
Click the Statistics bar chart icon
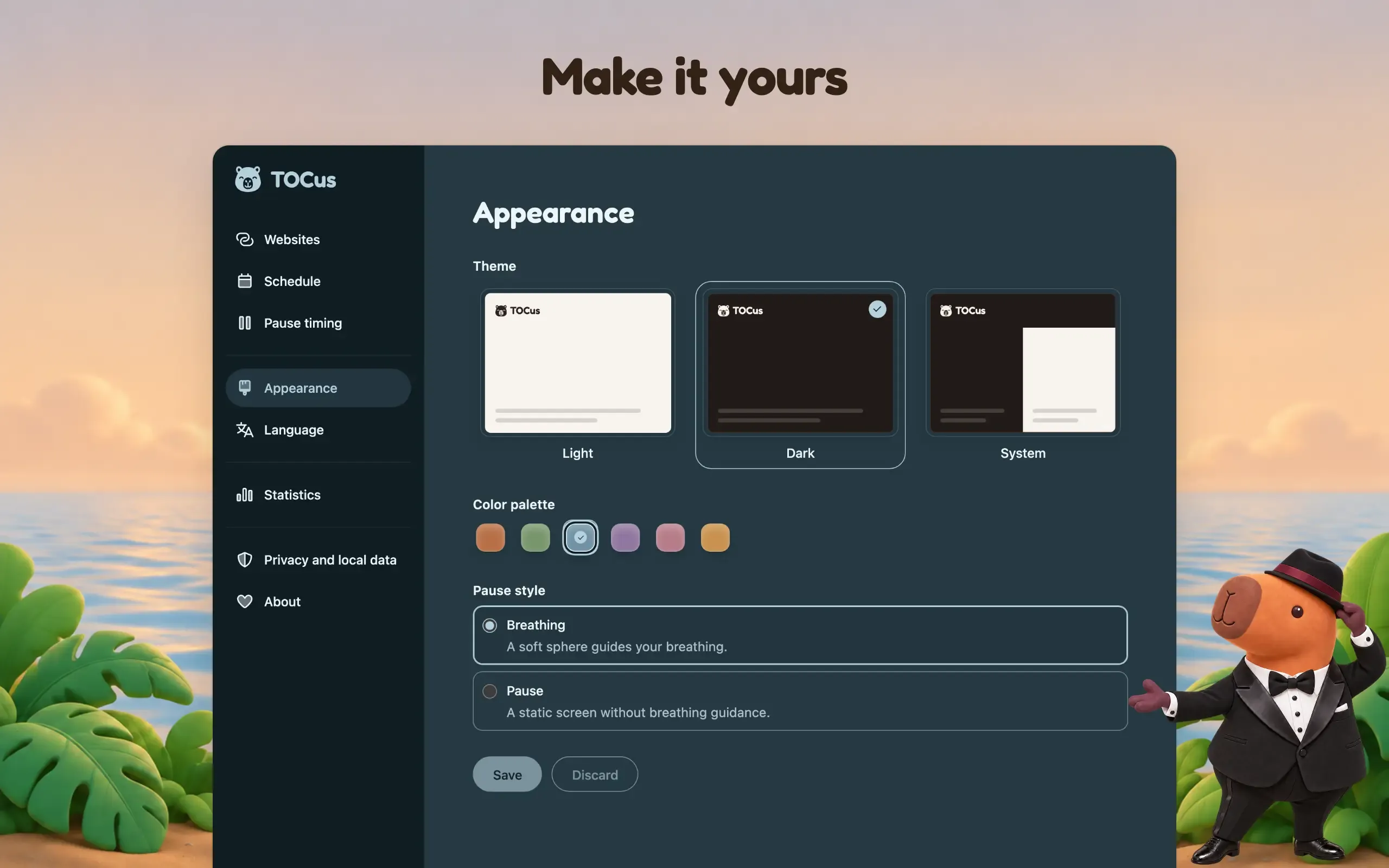(x=245, y=494)
